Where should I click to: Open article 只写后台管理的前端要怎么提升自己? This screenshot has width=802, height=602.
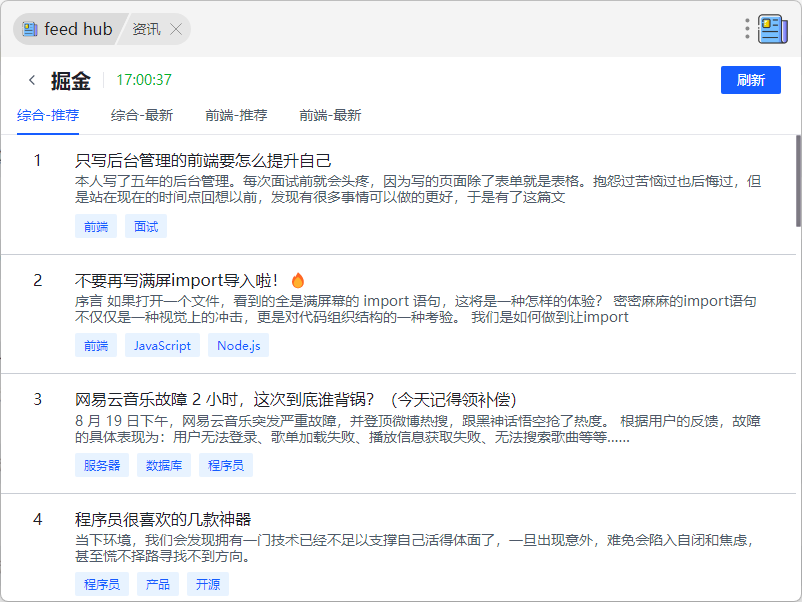point(203,161)
